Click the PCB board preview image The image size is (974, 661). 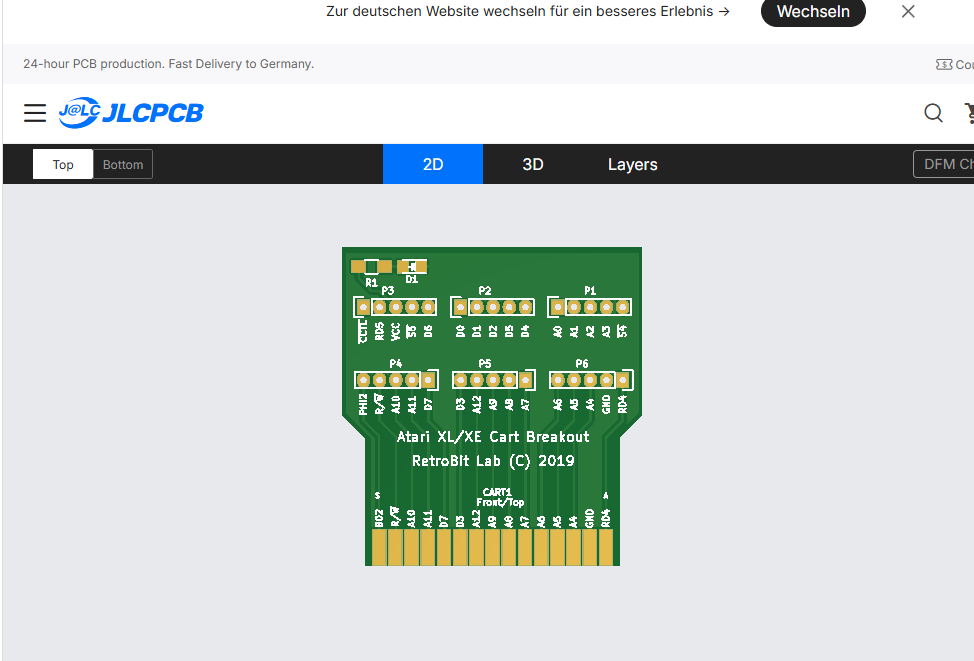(x=492, y=406)
